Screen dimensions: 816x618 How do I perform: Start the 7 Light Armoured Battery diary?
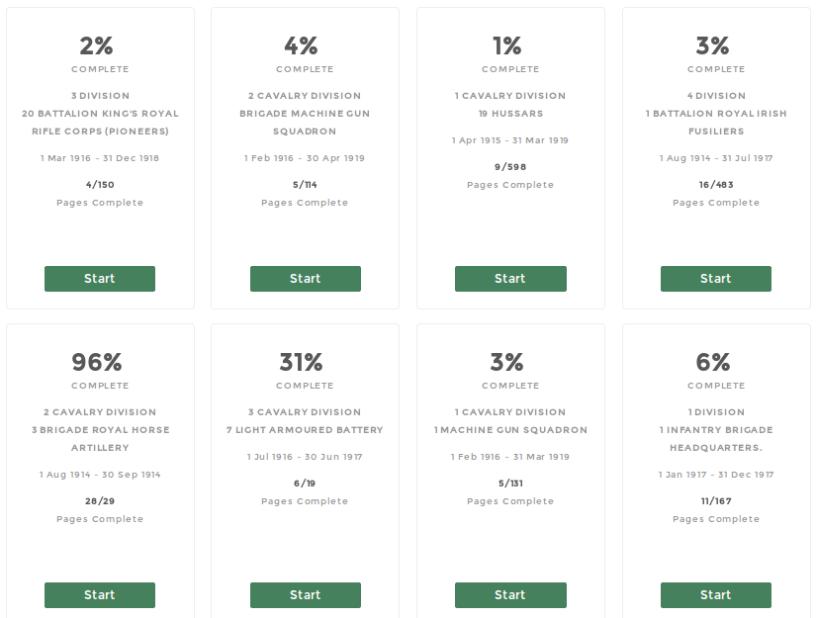coord(305,595)
